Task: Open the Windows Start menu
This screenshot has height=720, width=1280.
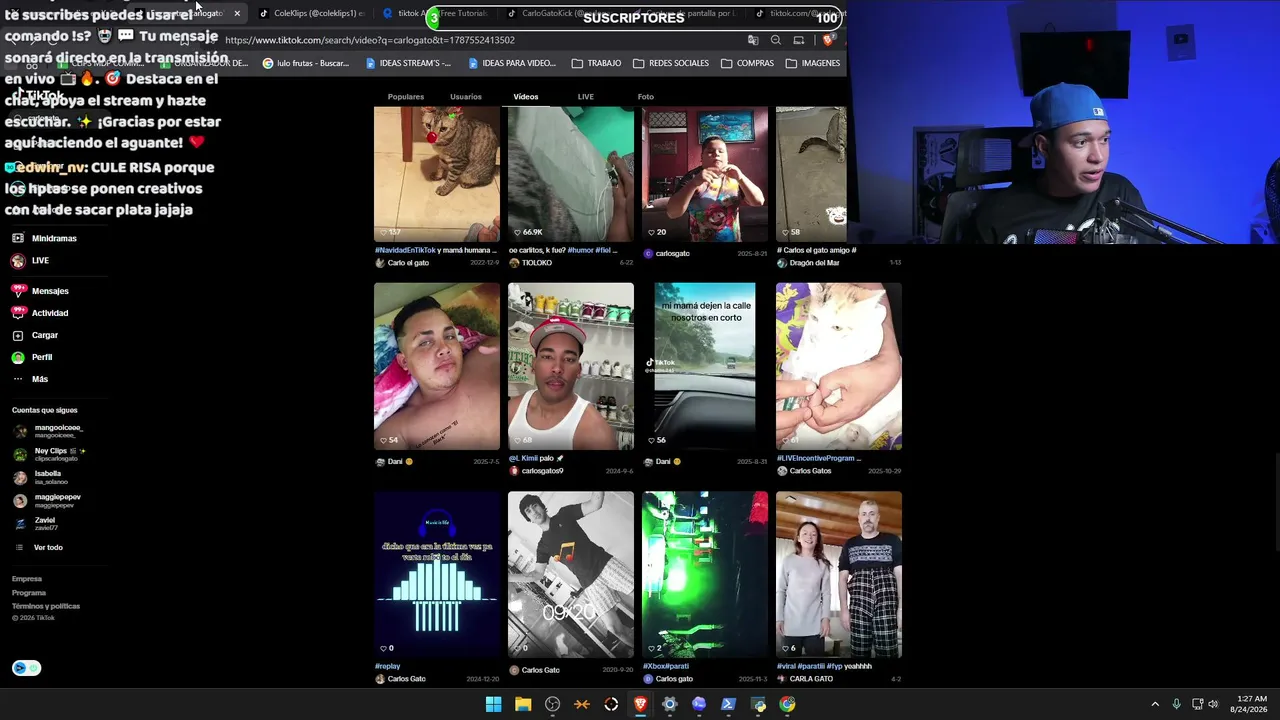Action: click(x=493, y=704)
